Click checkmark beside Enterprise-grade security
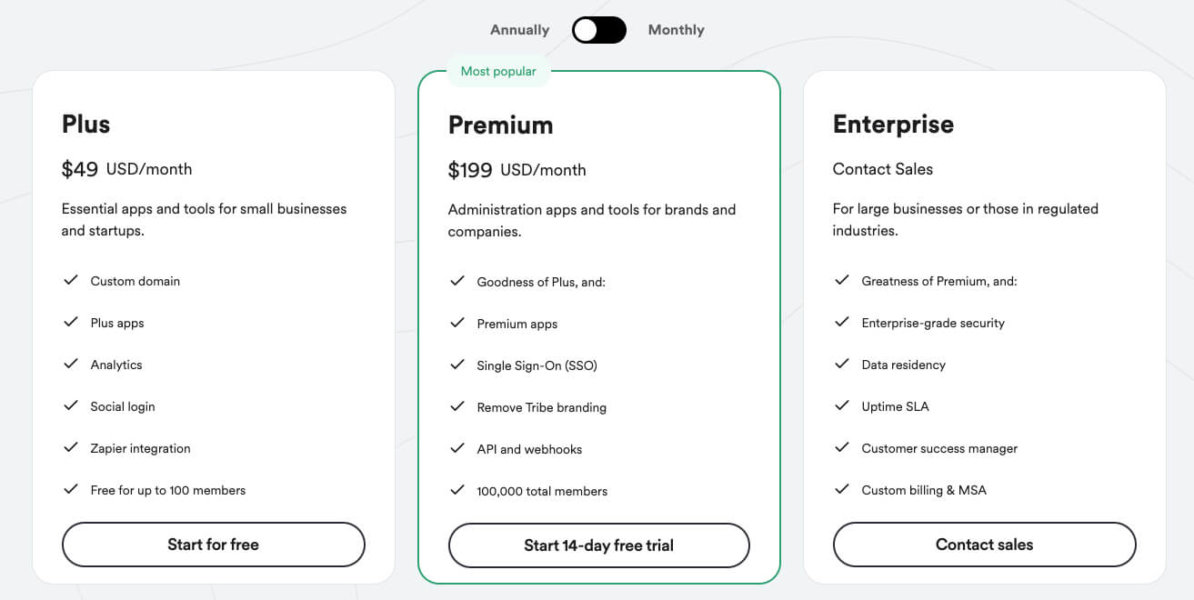Screen dimensions: 1194x600 (x=842, y=323)
